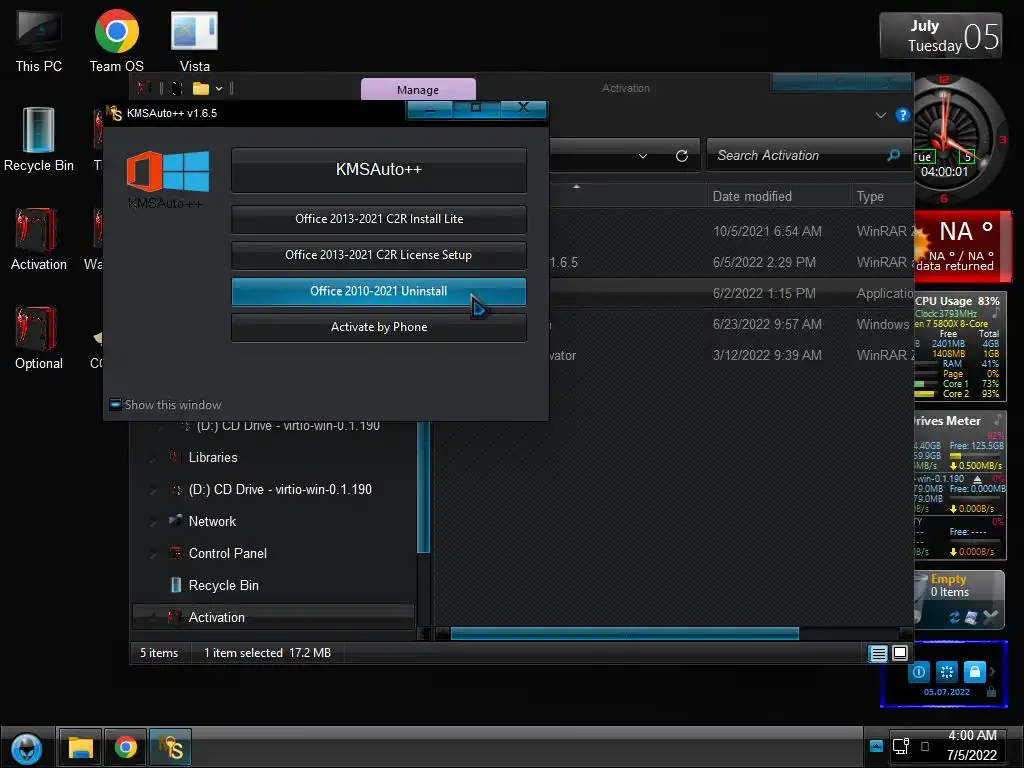
Task: Open the quick access folder icon in Explorer toolbar
Action: click(200, 88)
